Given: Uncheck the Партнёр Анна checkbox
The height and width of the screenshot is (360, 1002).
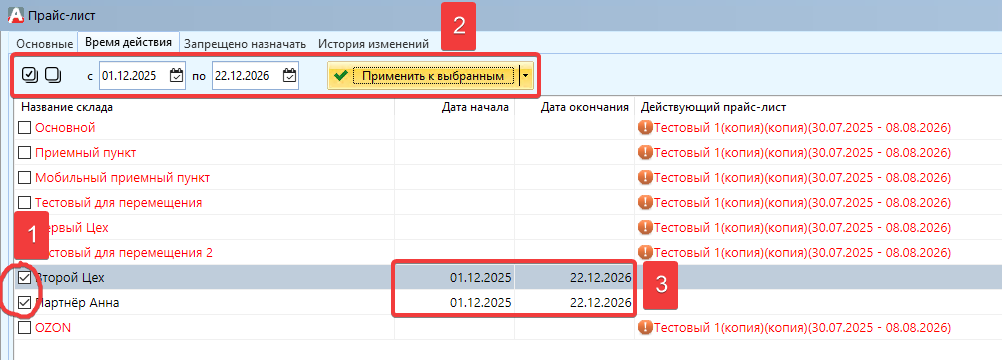Looking at the screenshot, I should (24, 303).
